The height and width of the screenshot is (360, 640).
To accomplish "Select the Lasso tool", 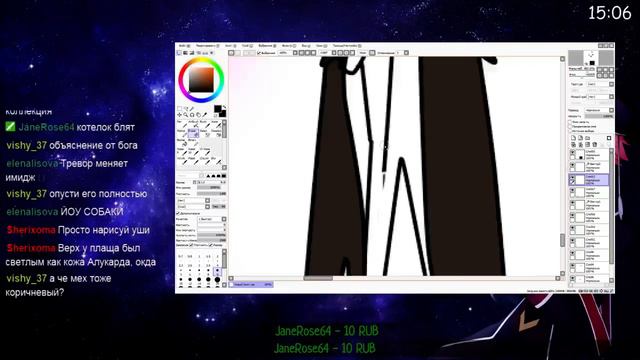I will tap(186, 109).
